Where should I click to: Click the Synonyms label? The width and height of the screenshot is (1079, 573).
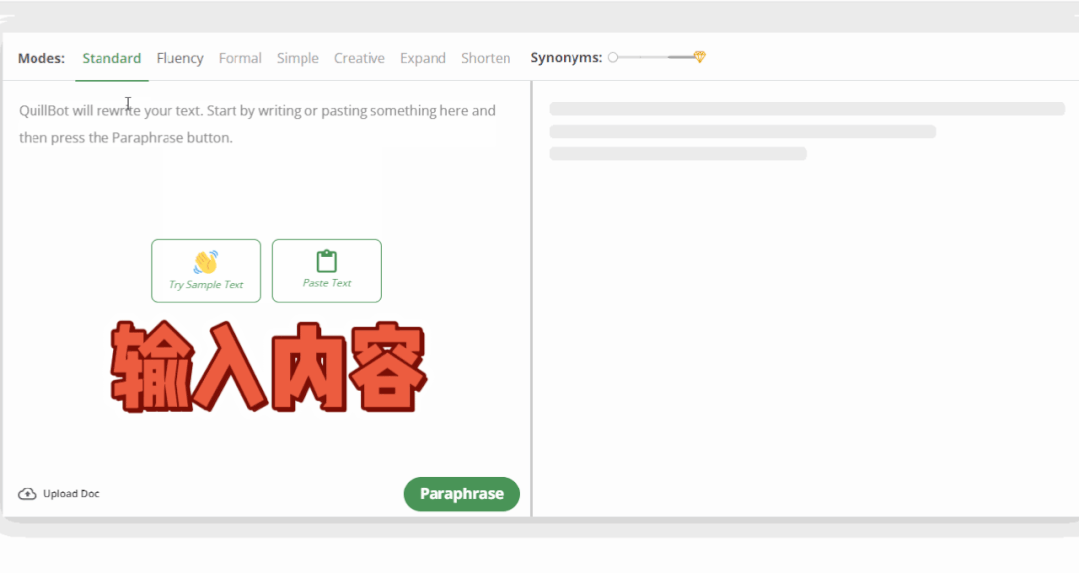coord(566,58)
